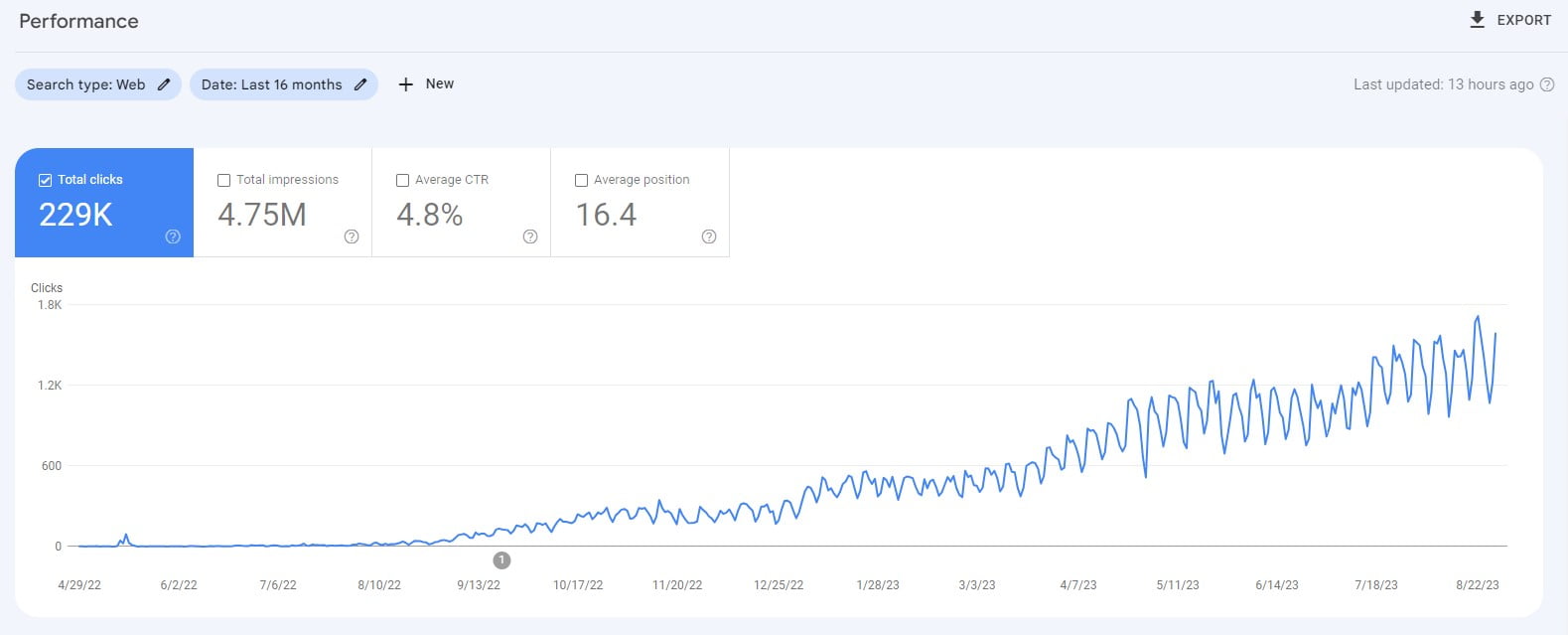Click the 4/7/23 date label

1078,585
